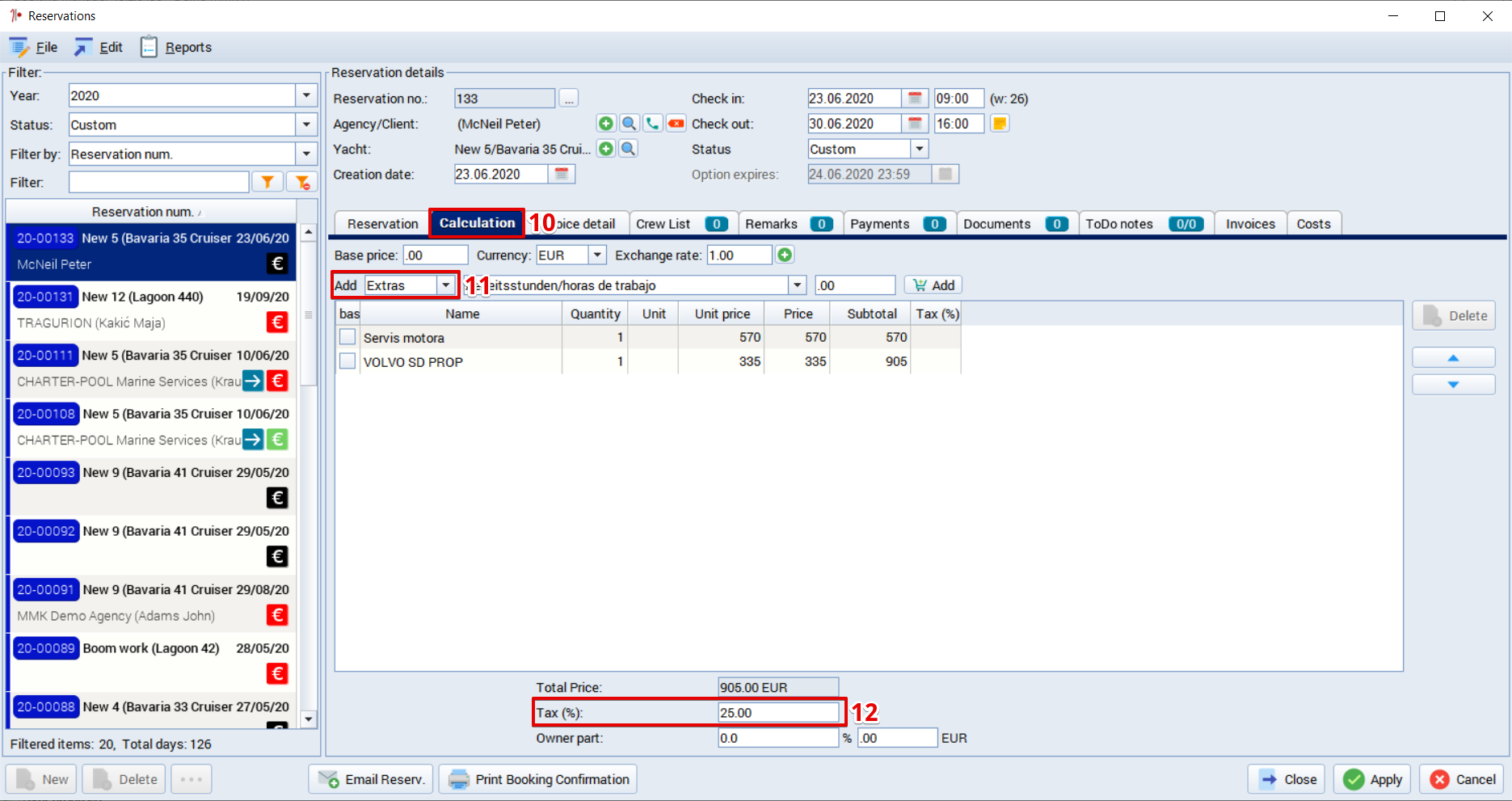This screenshot has width=1512, height=801.
Task: Tick the checkbox for VOLVO SD PROP
Action: coord(347,361)
